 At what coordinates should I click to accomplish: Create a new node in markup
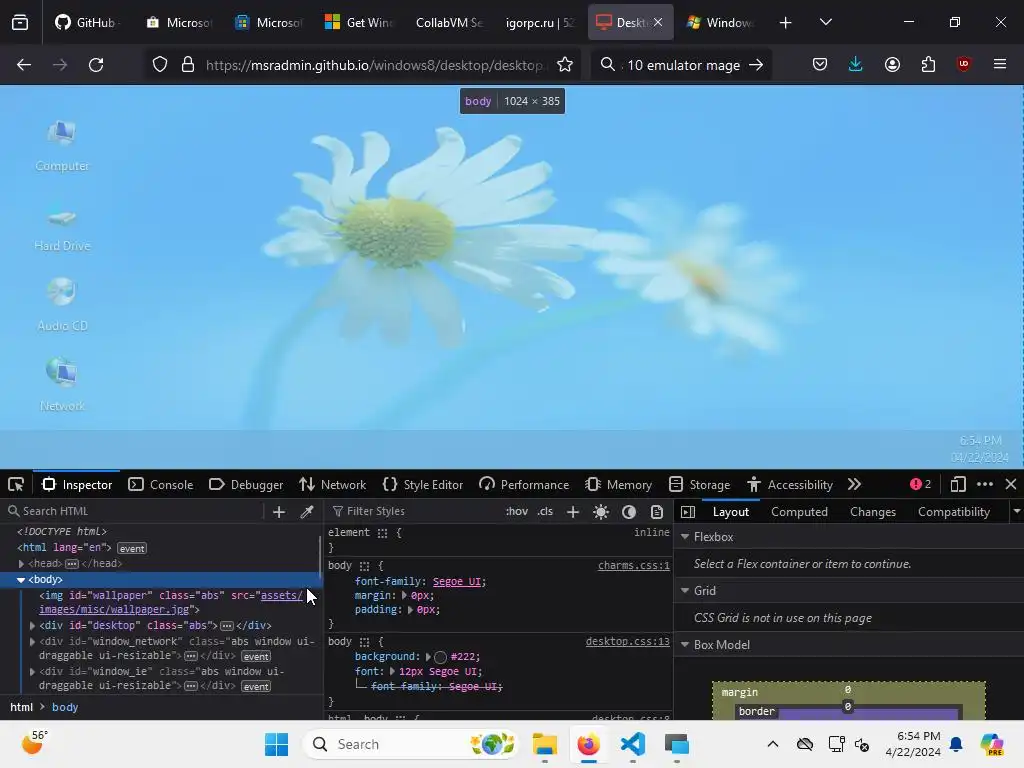(x=279, y=511)
